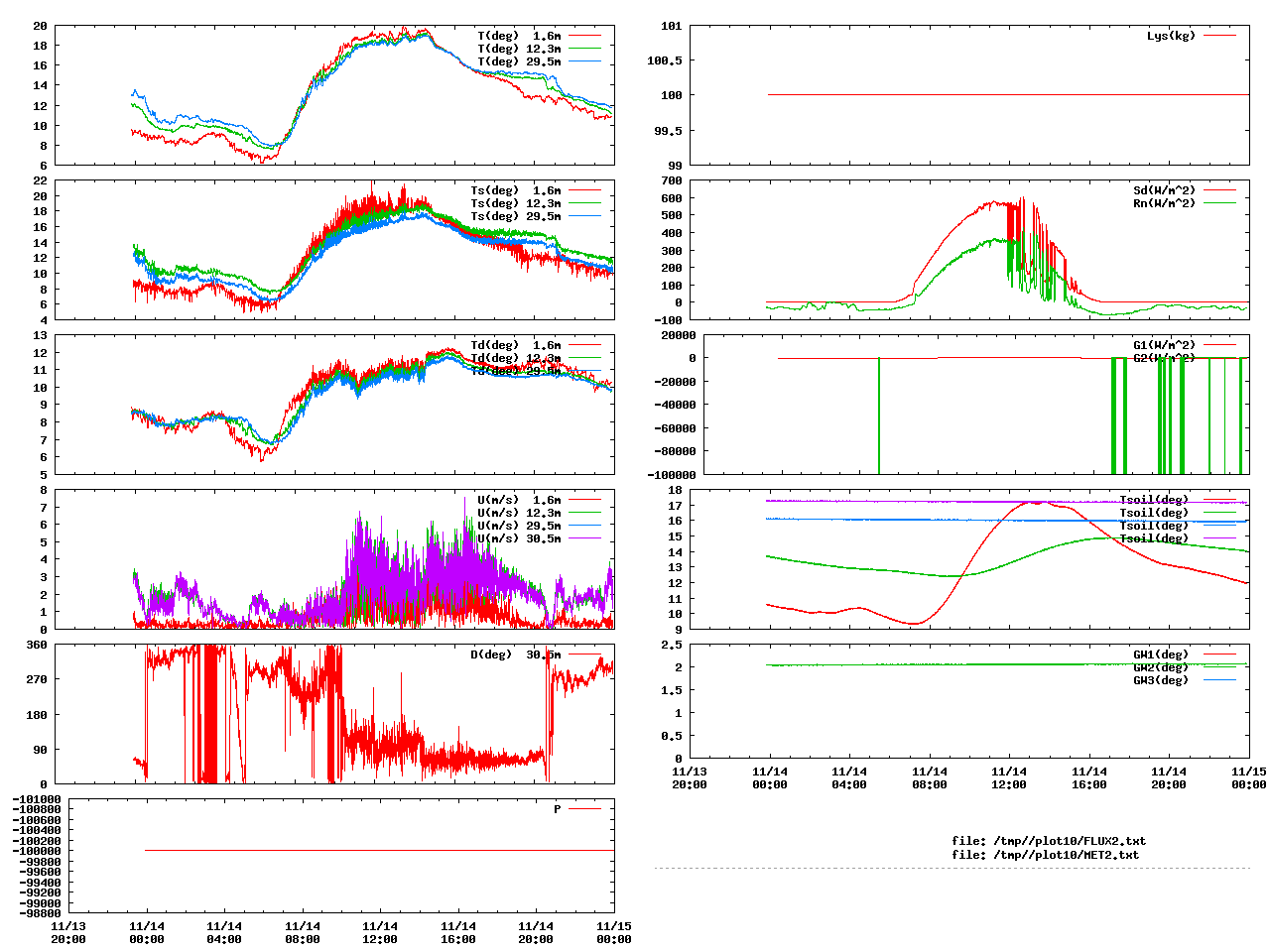Click the U(m/s) 1.6m legend label
The width and height of the screenshot is (1270, 952).
tap(519, 500)
